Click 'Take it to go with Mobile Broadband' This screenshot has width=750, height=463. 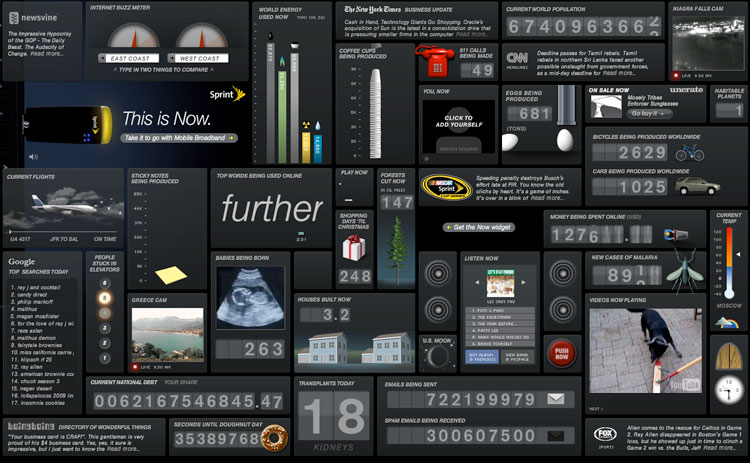178,138
